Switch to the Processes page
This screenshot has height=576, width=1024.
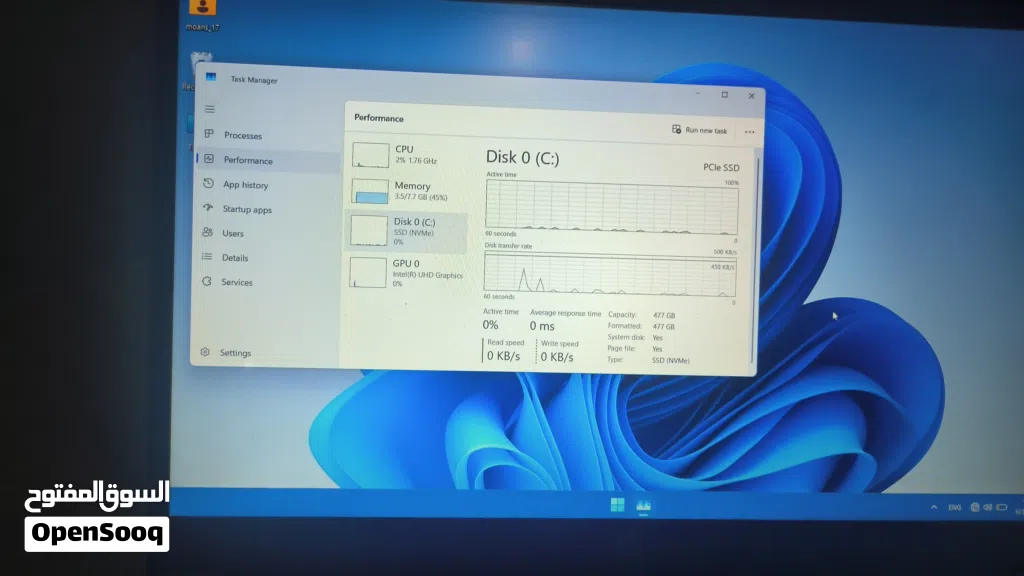[x=243, y=136]
